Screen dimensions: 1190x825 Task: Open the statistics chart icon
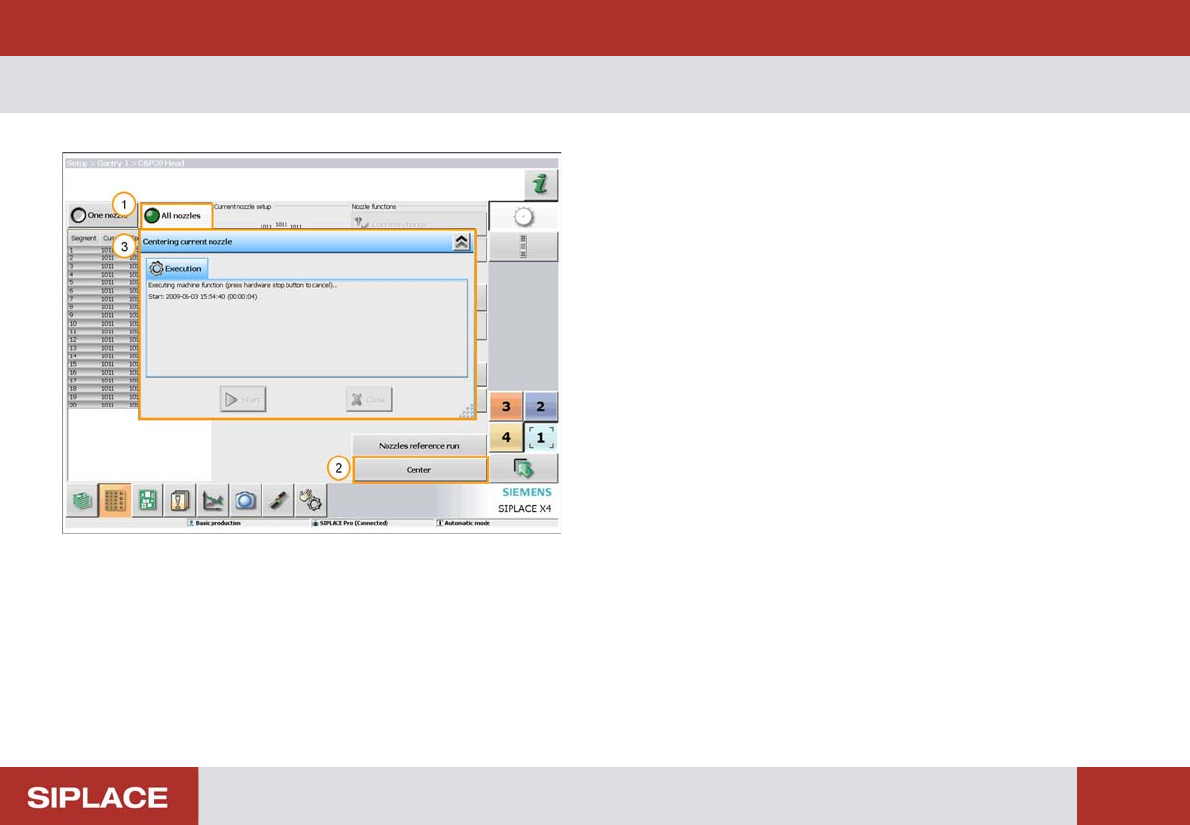click(x=212, y=501)
